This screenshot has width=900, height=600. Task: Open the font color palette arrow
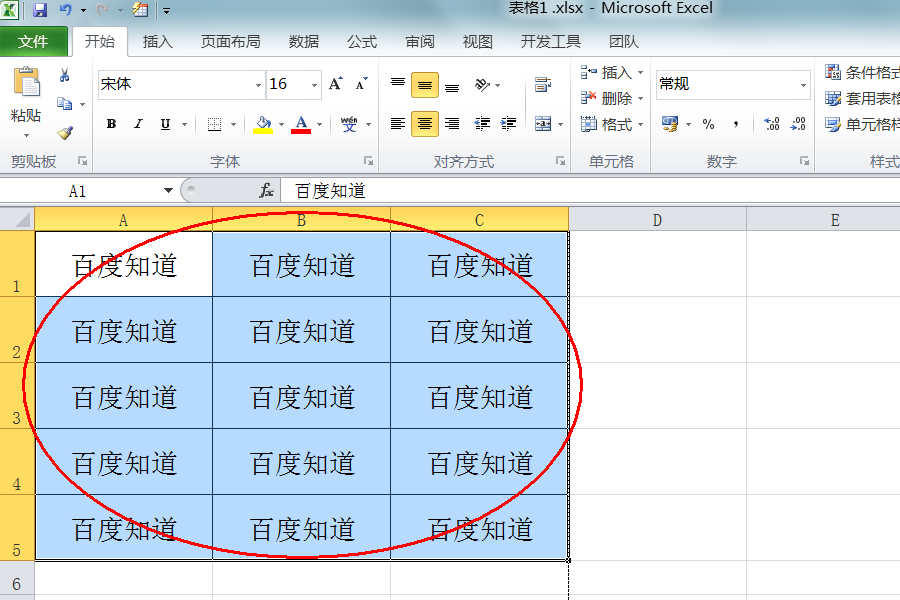pos(320,124)
